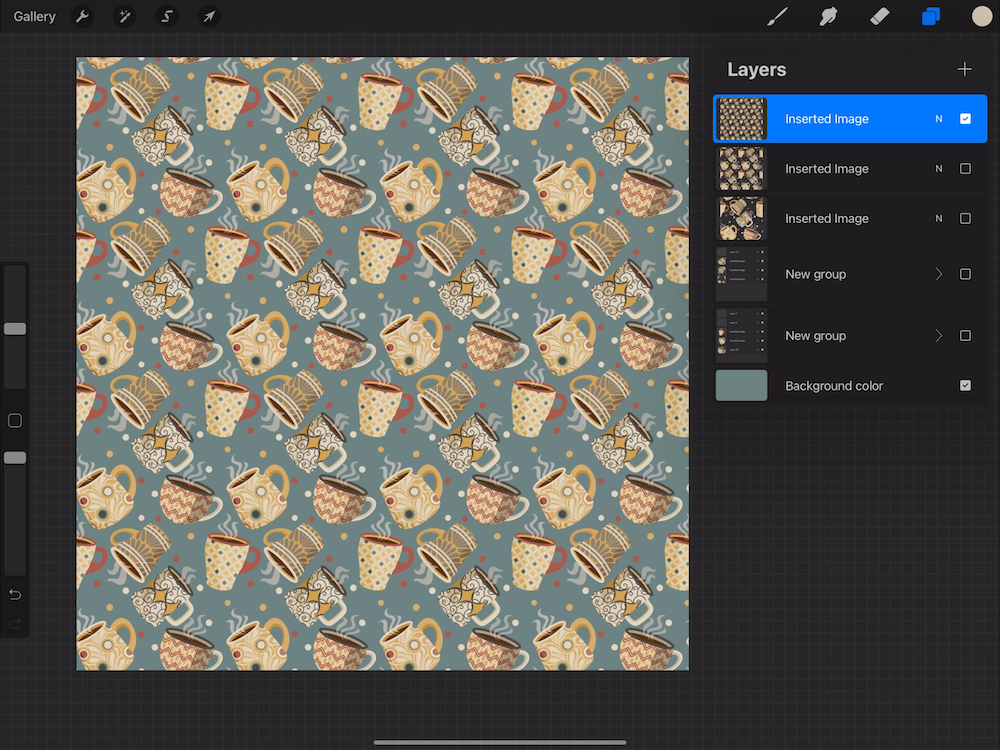The width and height of the screenshot is (1000, 750).
Task: Show the second Inserted Image layer
Action: click(x=965, y=169)
